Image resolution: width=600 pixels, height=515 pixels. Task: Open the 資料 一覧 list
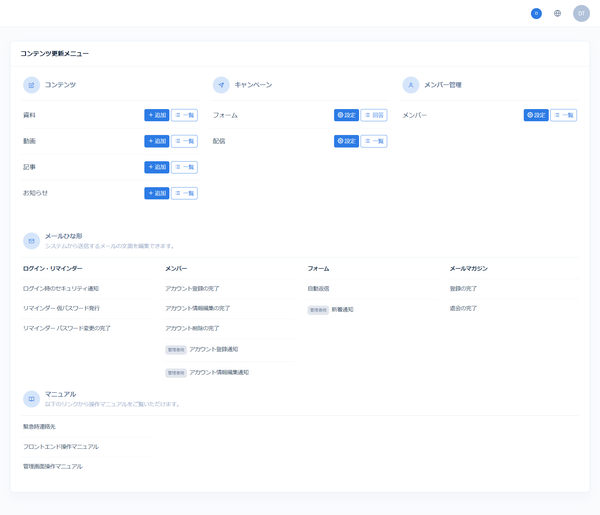184,115
